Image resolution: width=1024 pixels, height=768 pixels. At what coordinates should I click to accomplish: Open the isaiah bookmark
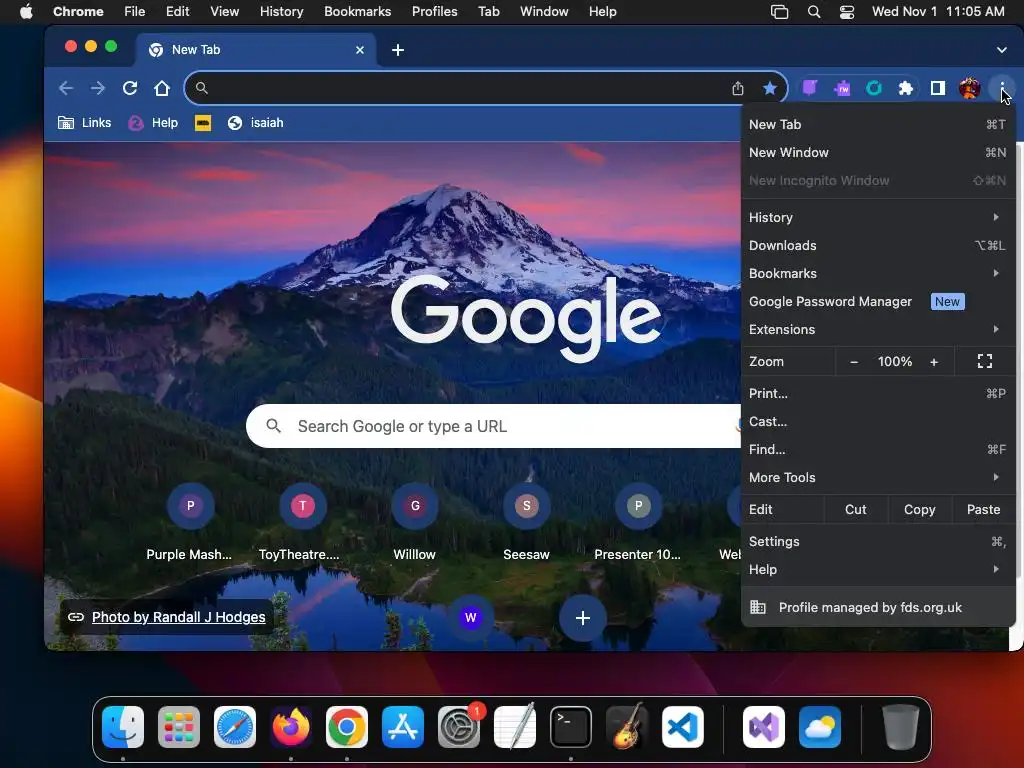coord(255,123)
